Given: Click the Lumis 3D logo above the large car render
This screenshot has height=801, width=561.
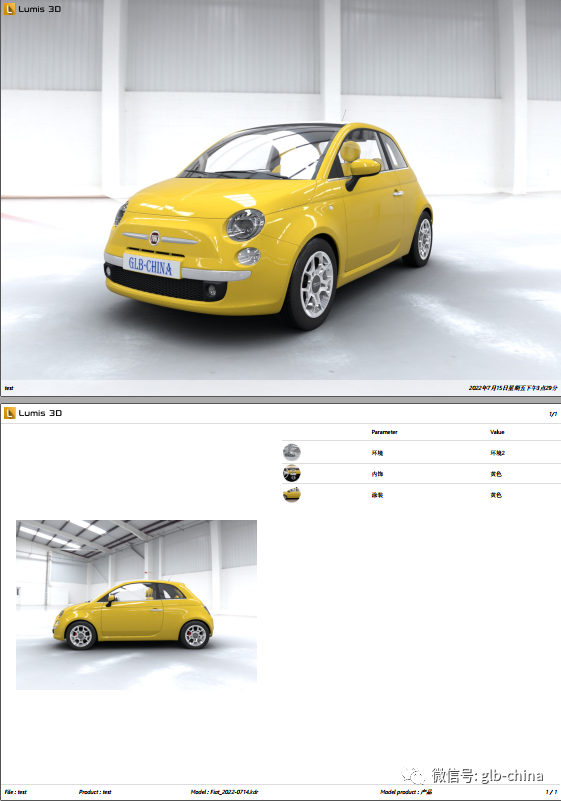Looking at the screenshot, I should coord(33,9).
